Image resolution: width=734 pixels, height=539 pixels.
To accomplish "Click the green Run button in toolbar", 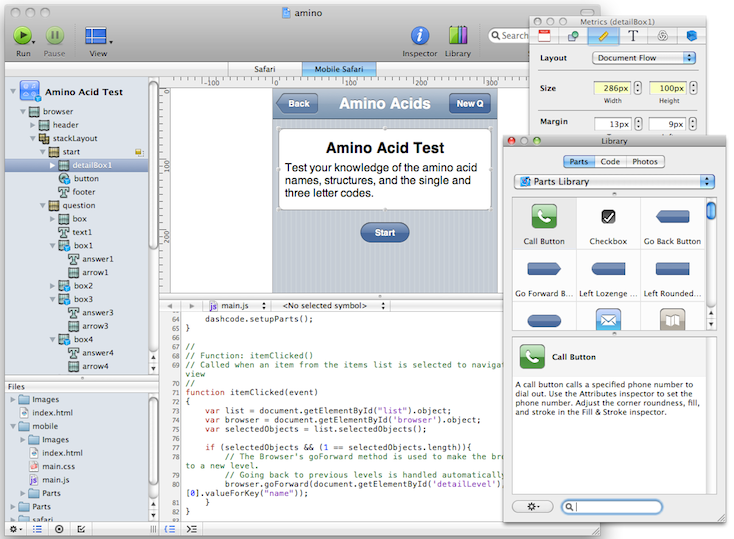I will 22,36.
